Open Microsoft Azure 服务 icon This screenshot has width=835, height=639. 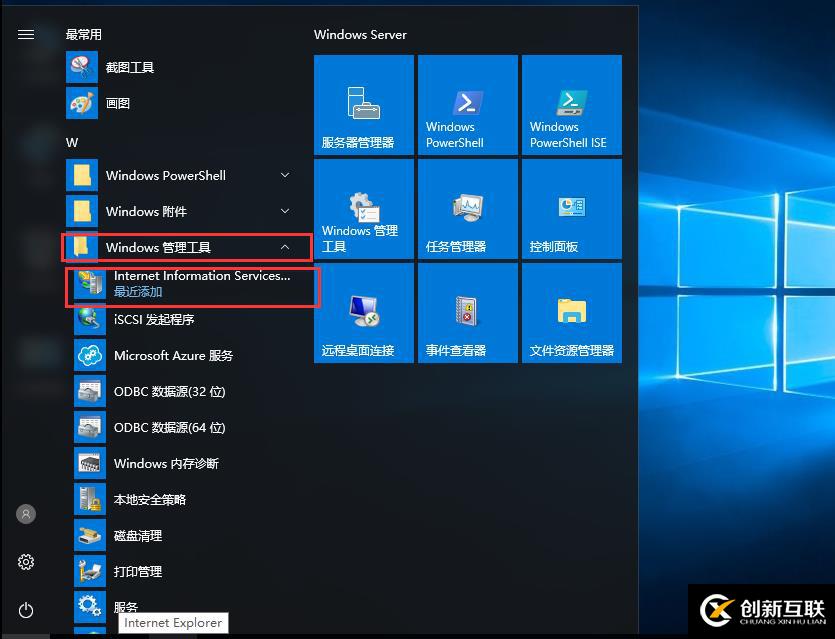click(x=90, y=355)
